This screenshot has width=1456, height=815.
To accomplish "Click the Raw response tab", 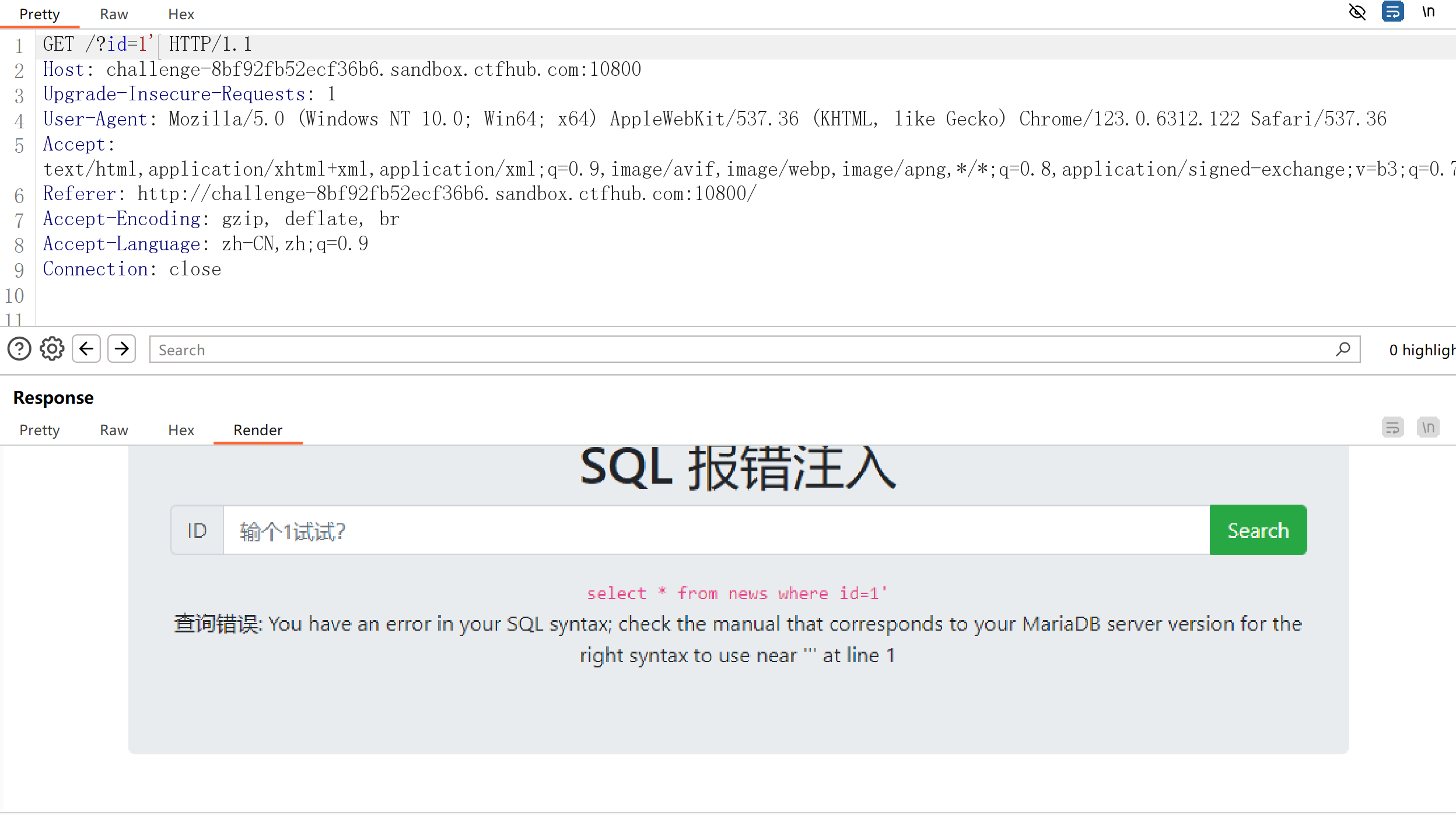I will (x=114, y=429).
